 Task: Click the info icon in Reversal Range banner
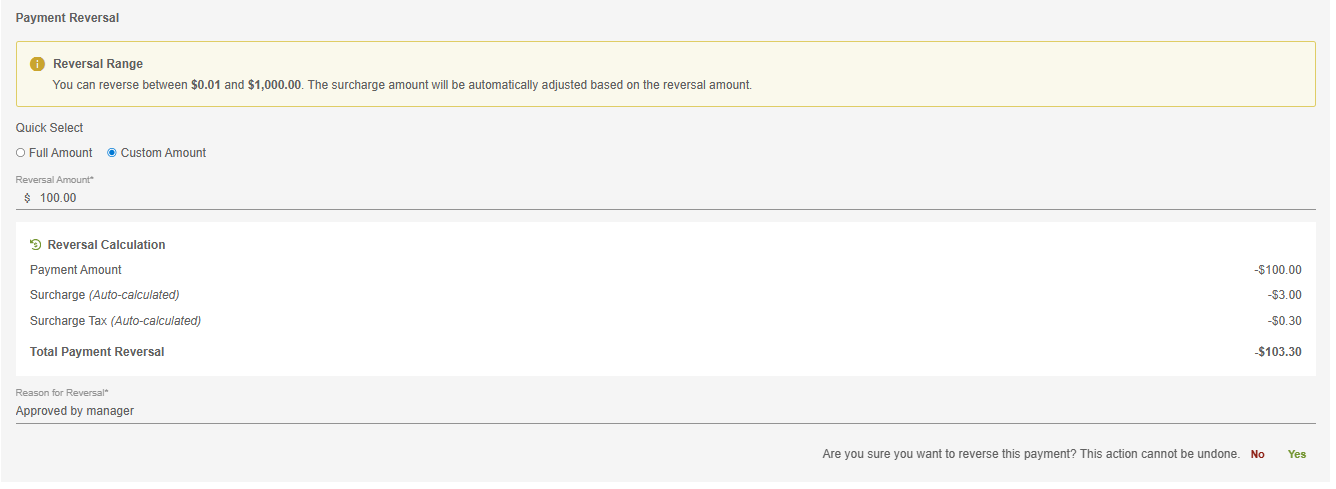tap(38, 64)
